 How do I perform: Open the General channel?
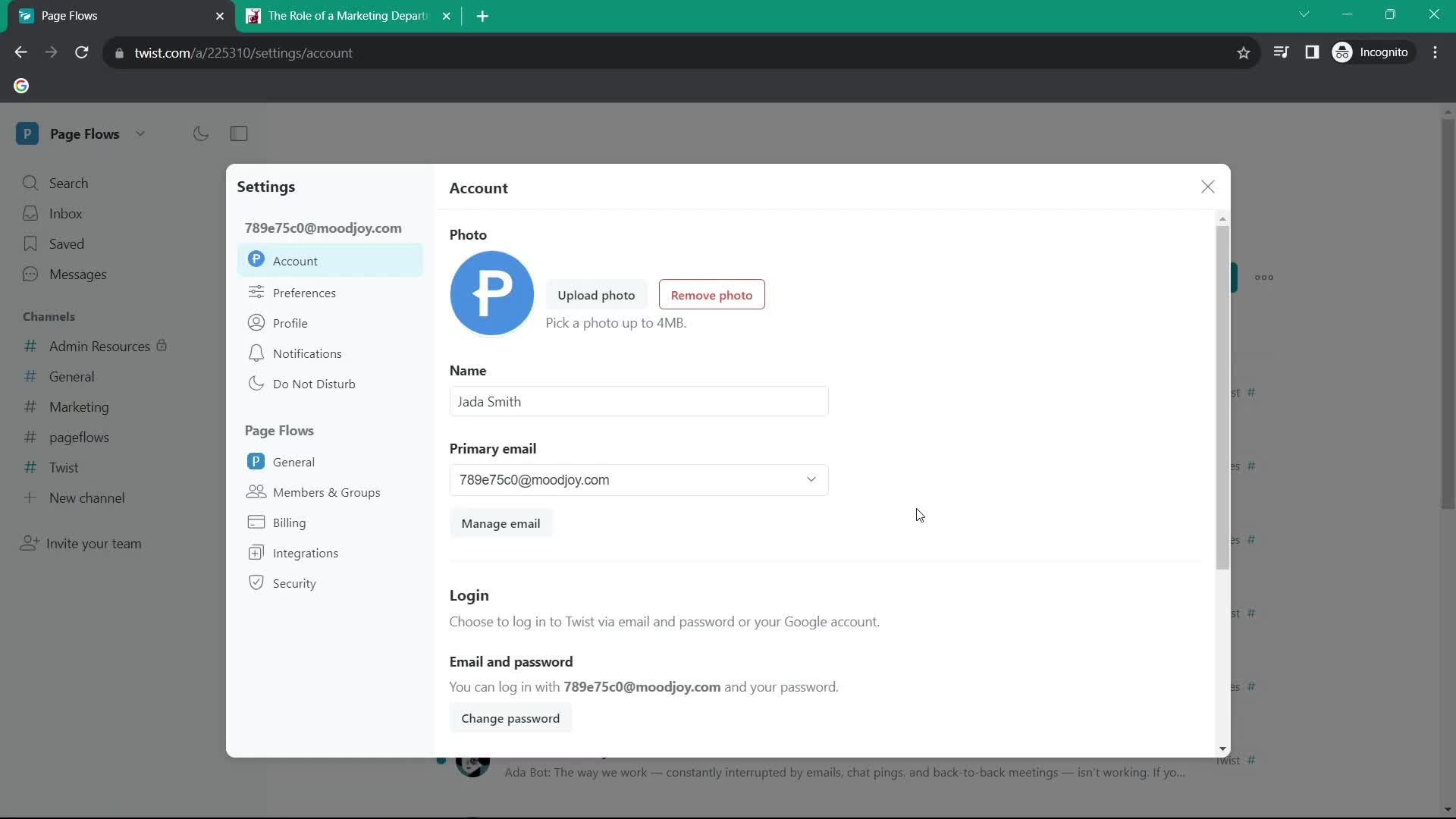(59, 376)
